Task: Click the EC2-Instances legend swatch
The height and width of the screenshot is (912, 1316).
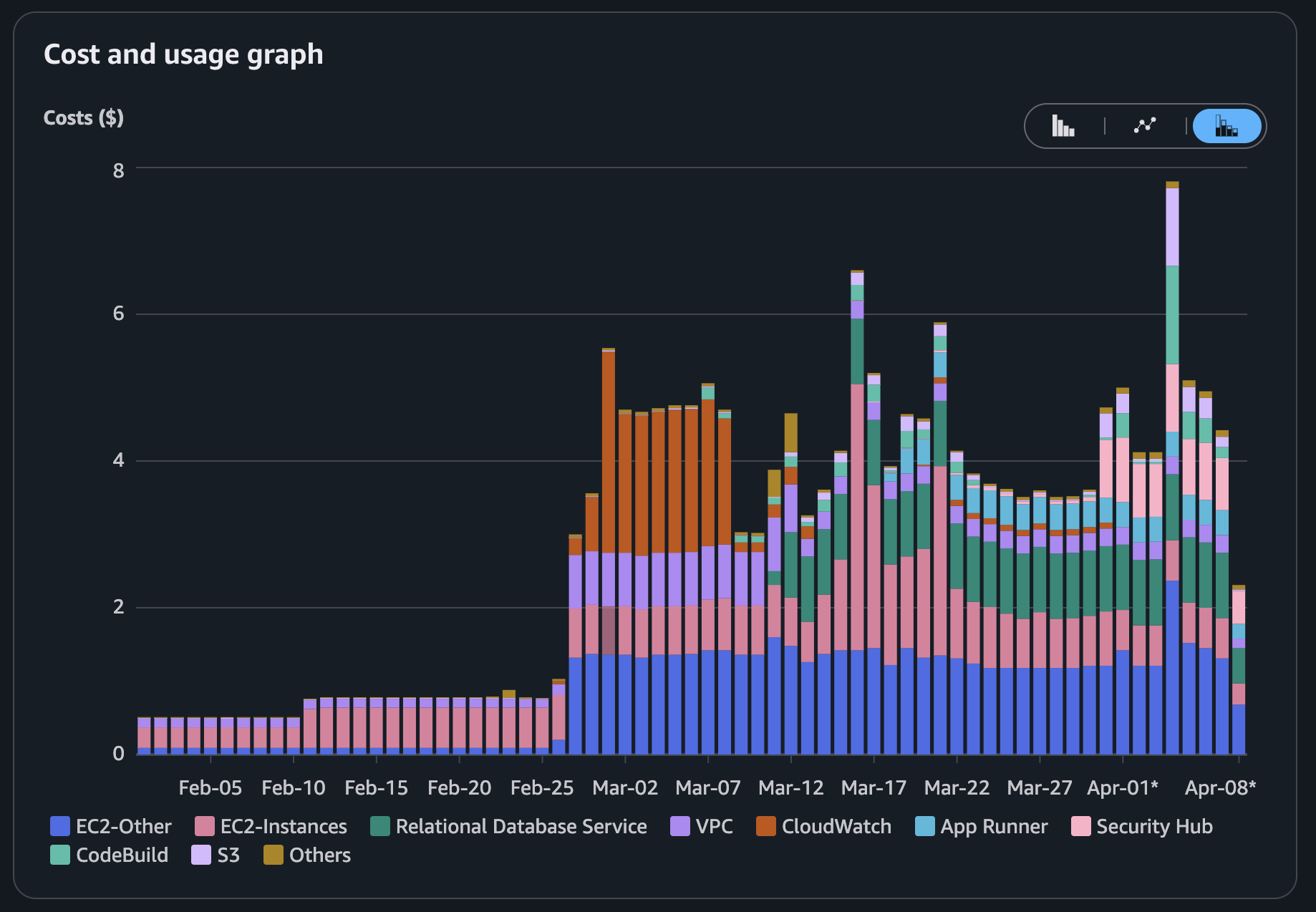Action: pyautogui.click(x=205, y=826)
